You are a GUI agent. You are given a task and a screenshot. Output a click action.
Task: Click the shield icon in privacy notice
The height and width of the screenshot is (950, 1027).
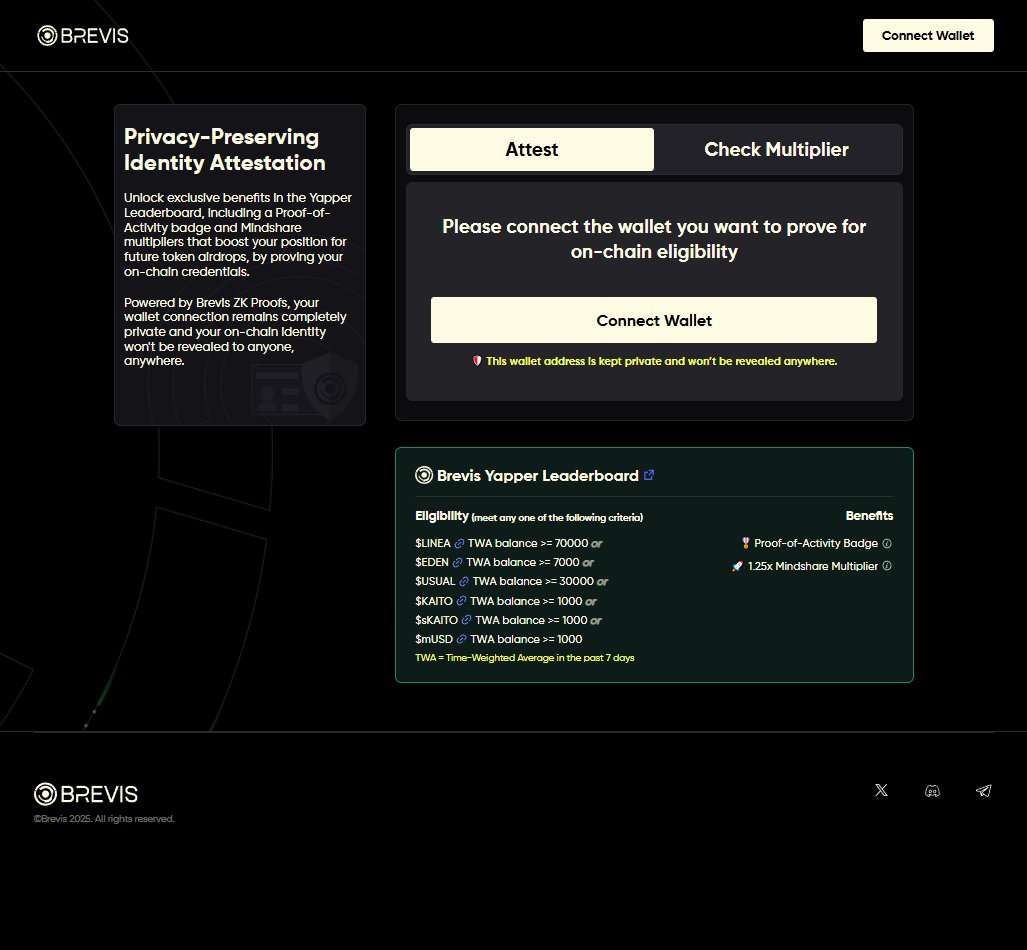tap(477, 361)
